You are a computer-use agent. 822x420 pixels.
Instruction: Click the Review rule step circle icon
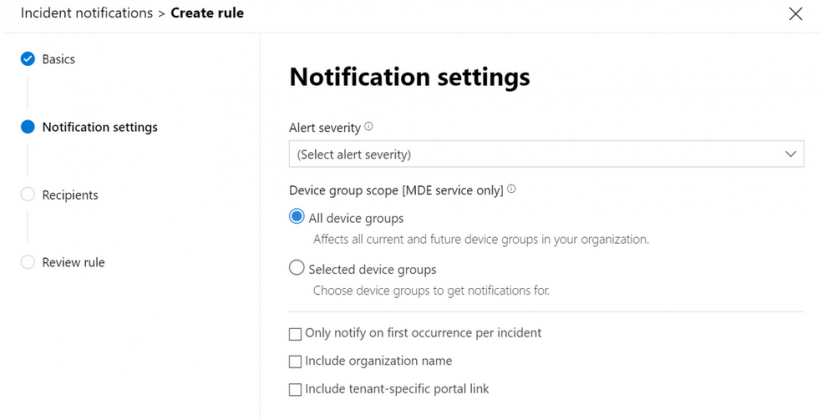coord(28,262)
